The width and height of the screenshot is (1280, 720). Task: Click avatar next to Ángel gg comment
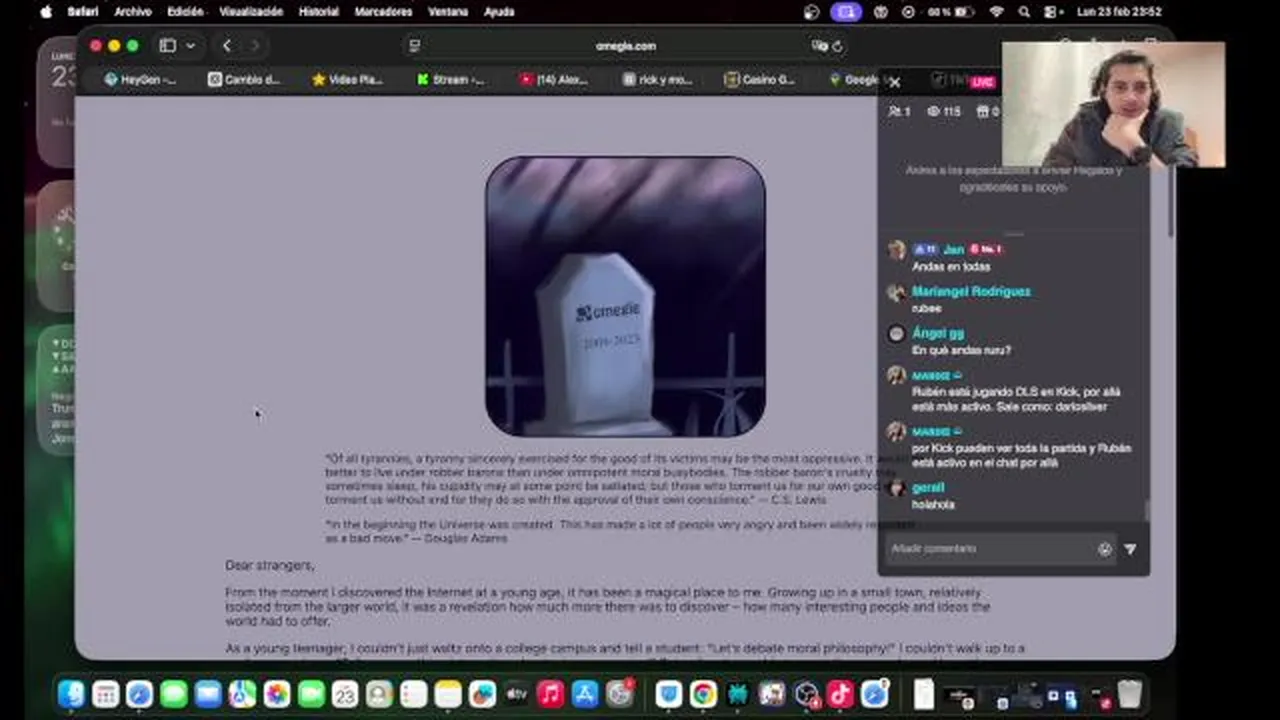click(896, 335)
